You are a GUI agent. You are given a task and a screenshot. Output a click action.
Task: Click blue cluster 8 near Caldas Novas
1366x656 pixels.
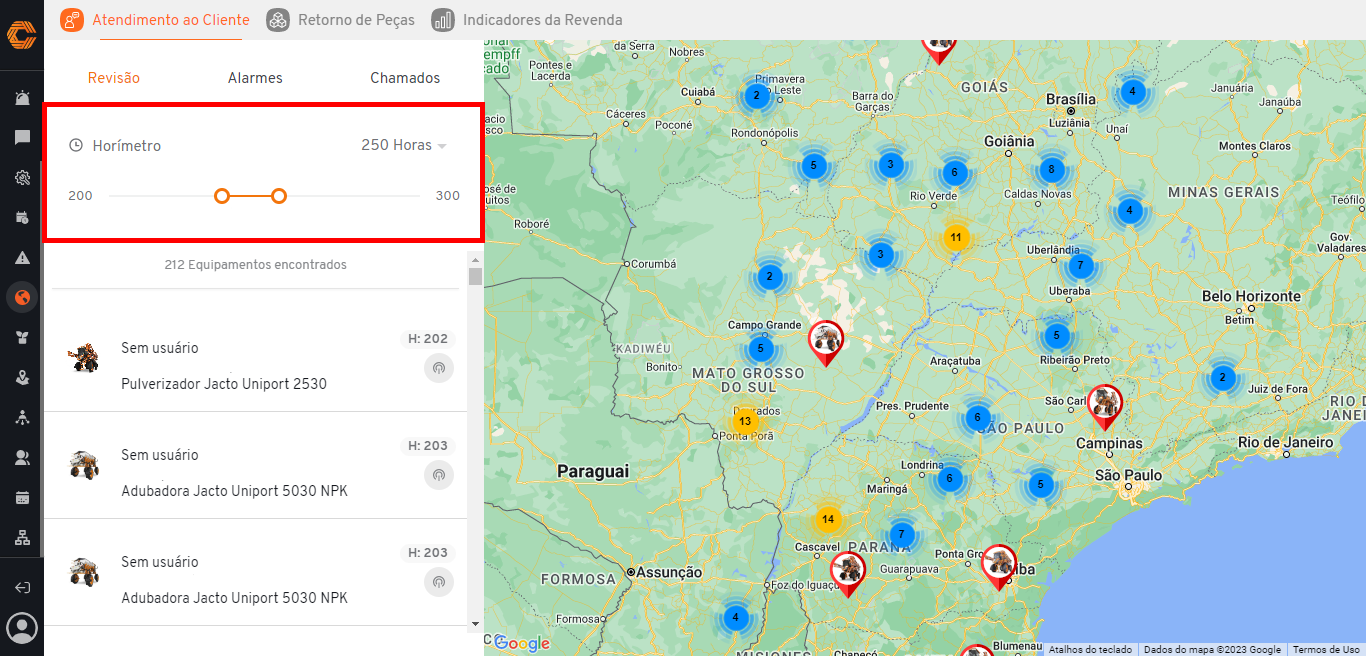click(1051, 169)
